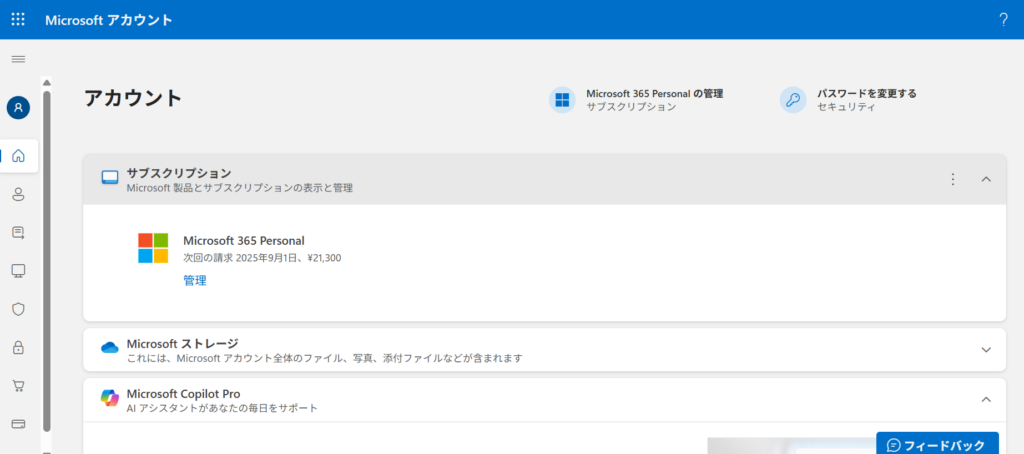
Task: Expand the Microsoft ストレージ section
Action: [986, 349]
